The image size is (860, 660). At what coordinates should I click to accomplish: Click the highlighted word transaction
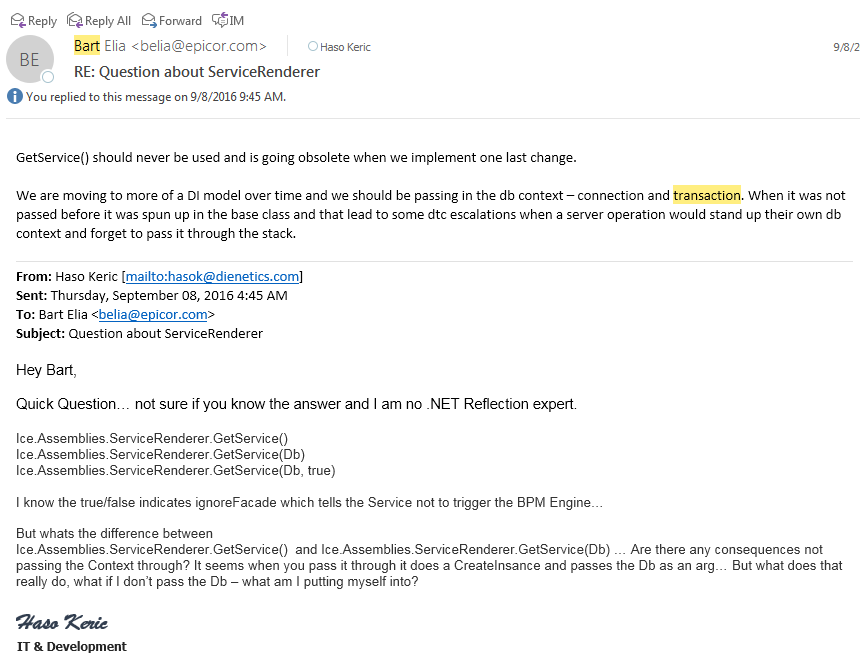tap(706, 195)
